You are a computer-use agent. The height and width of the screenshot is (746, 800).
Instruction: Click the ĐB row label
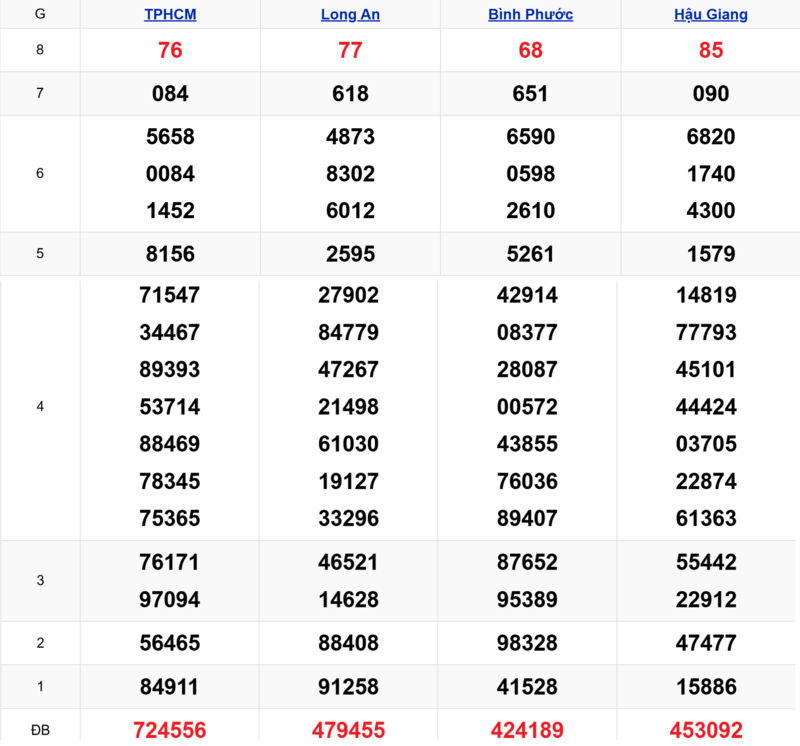40,730
